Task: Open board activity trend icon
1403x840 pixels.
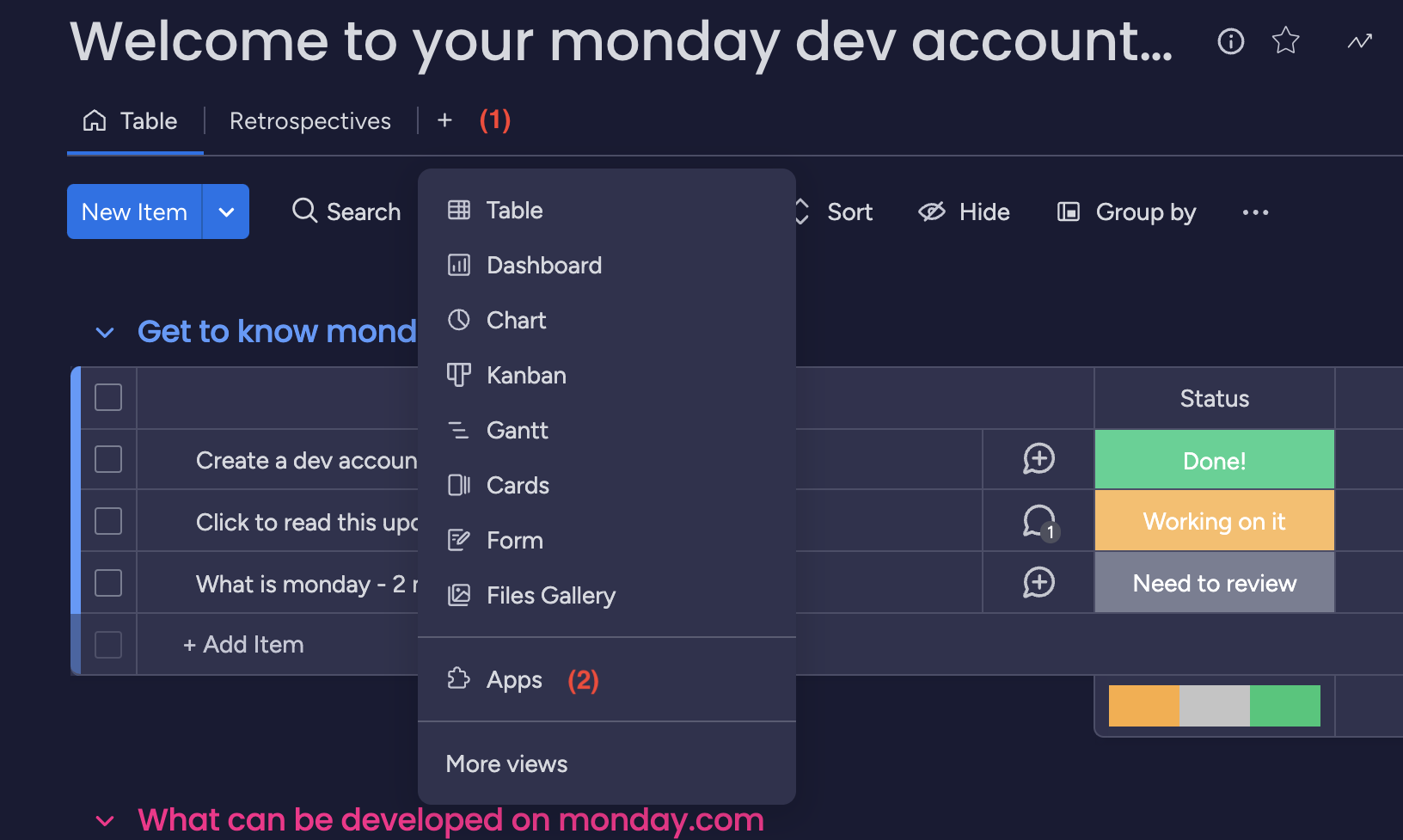Action: (x=1359, y=40)
